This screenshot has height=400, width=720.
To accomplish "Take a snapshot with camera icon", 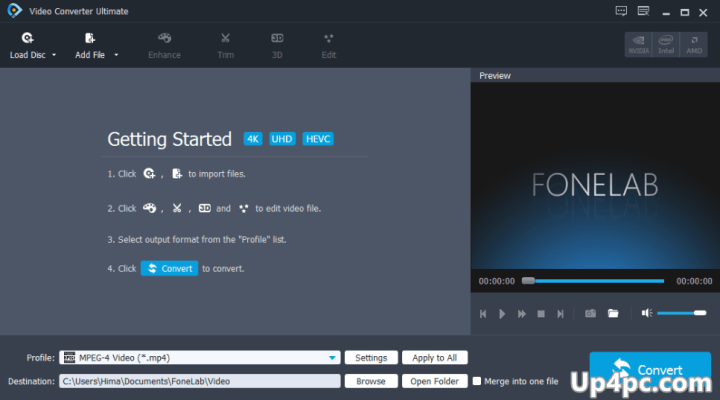I will click(590, 313).
